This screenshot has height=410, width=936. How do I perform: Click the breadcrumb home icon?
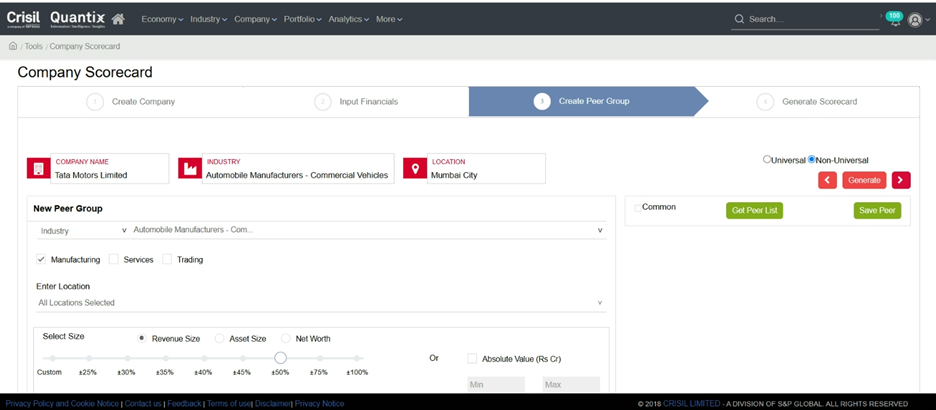[x=13, y=46]
